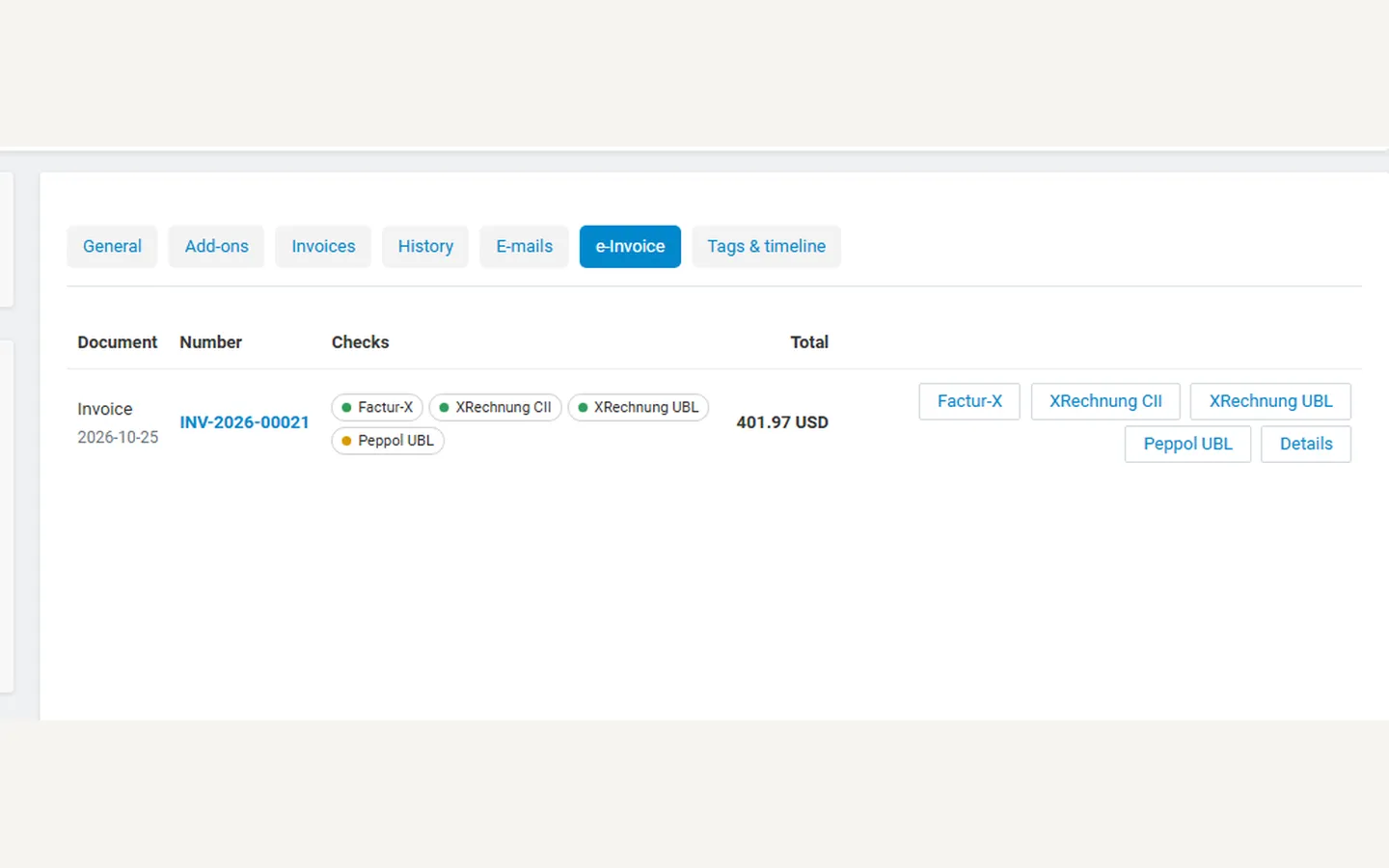
Task: Open the E-mails tab
Action: coord(525,246)
